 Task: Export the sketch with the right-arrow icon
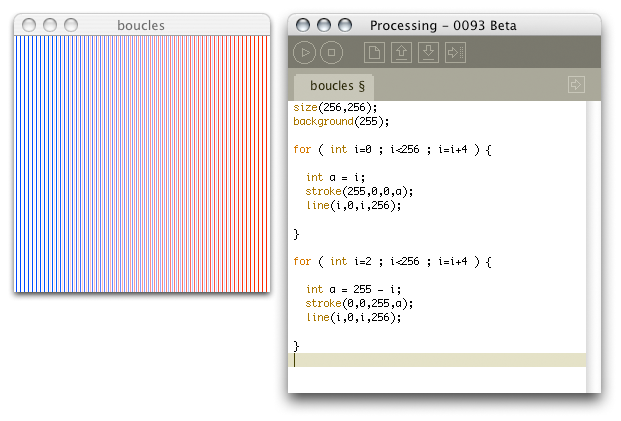coord(456,52)
